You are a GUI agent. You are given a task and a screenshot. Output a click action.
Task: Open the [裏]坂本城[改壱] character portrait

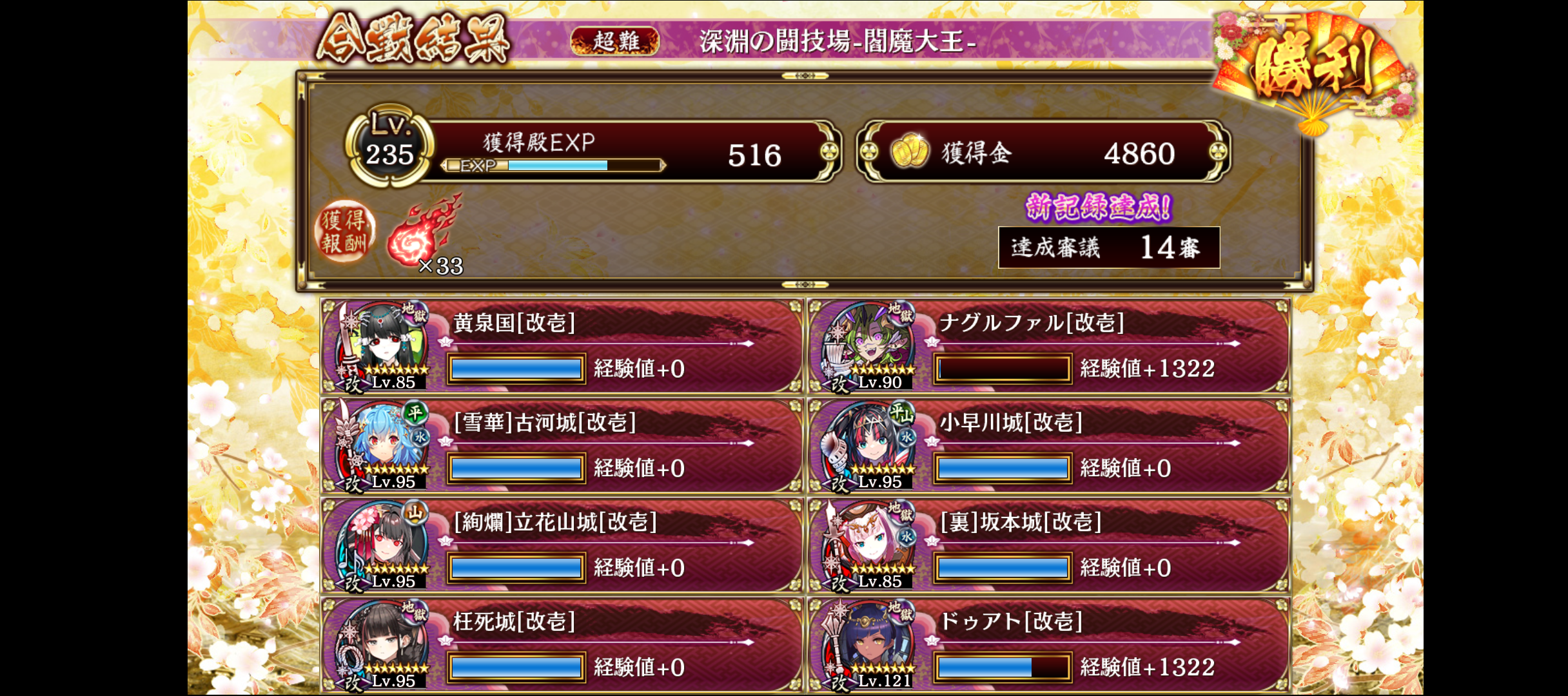click(869, 546)
